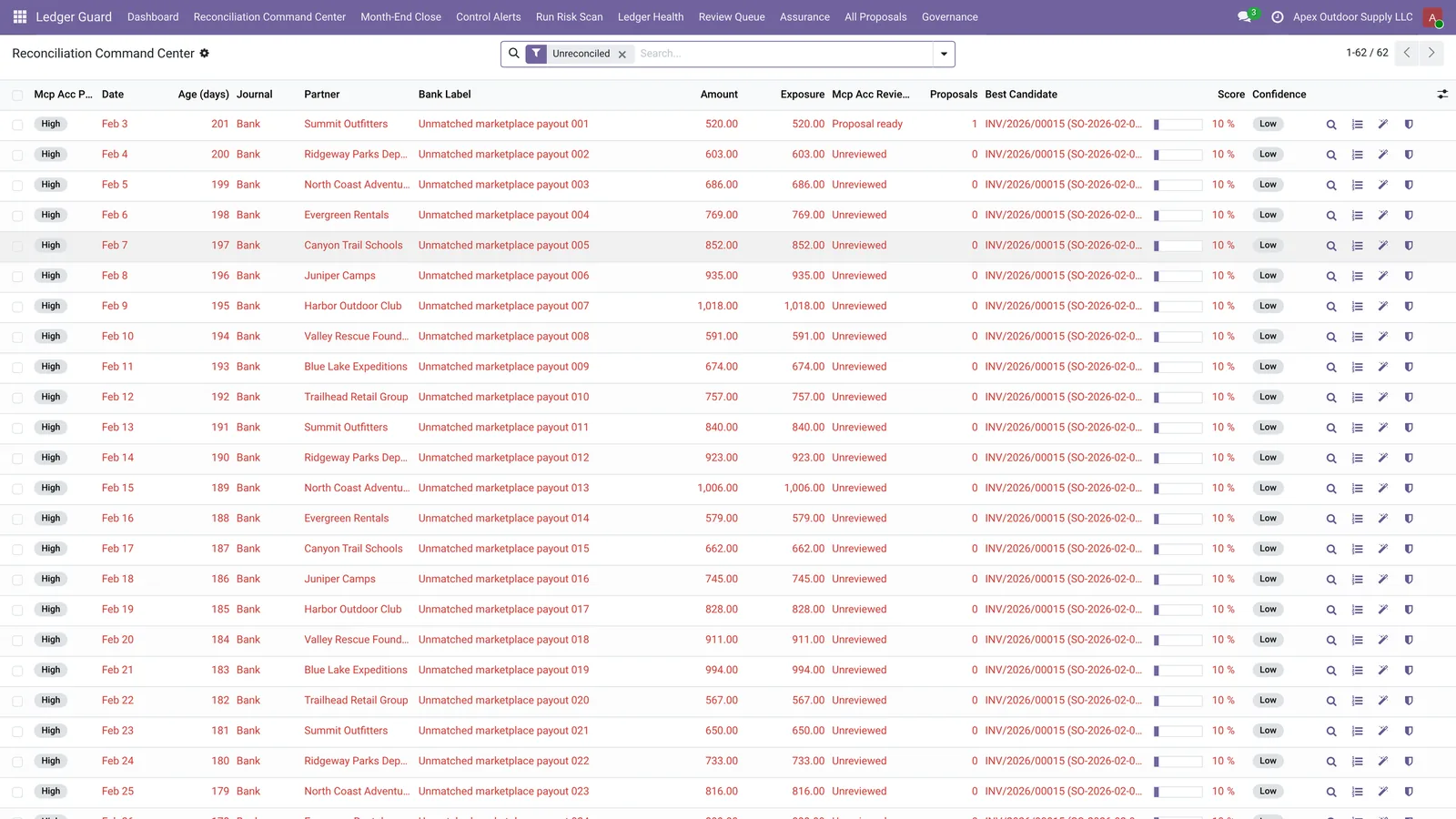
Task: Open the user avatar menu
Action: [1433, 17]
